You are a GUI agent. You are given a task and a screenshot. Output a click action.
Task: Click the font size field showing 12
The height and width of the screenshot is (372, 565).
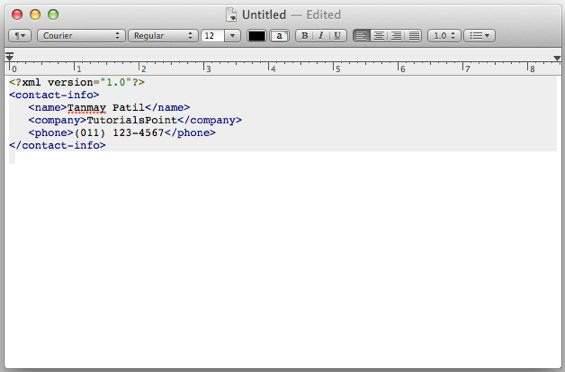point(213,36)
